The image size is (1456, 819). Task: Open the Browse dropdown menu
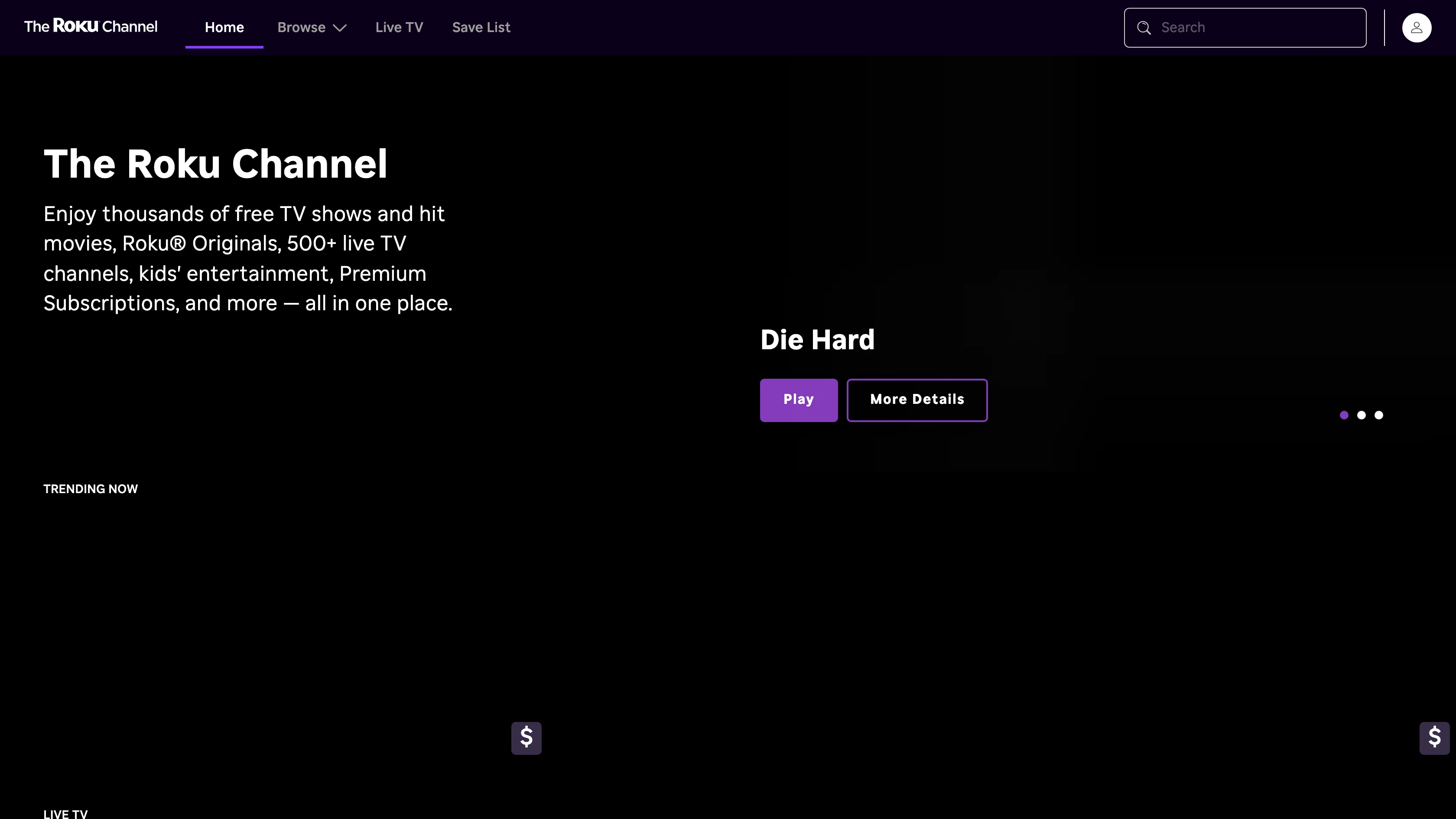click(x=301, y=28)
